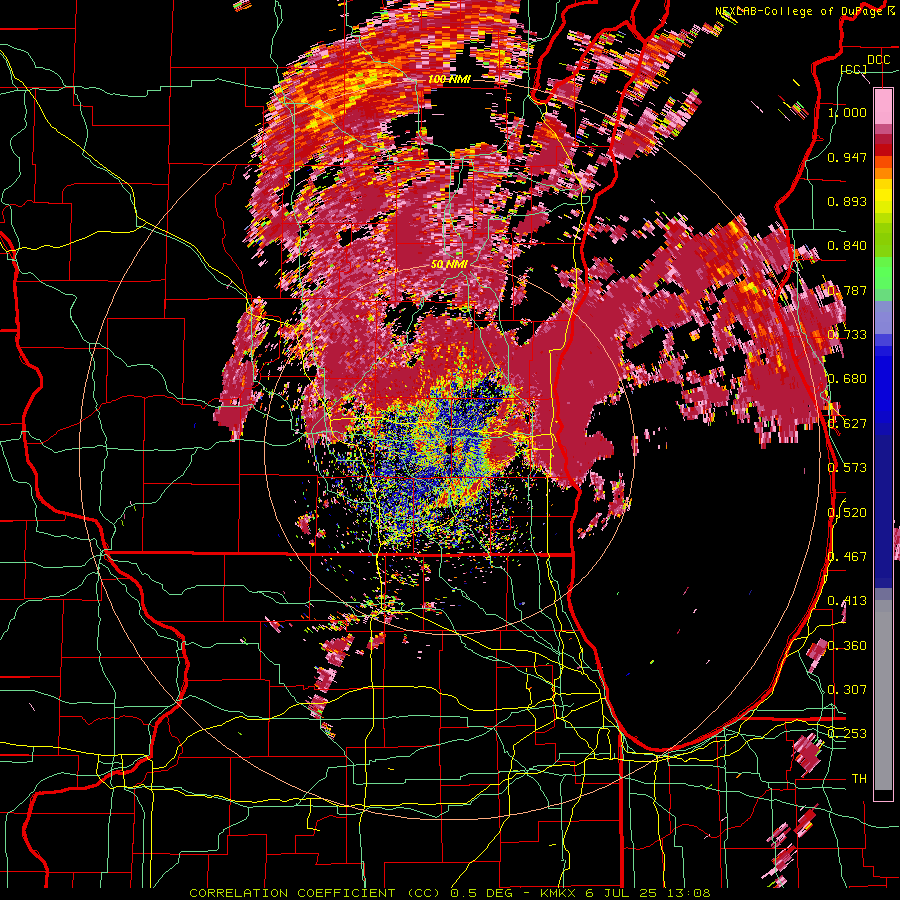Click the 100 NMI range ring label

[x=449, y=79]
